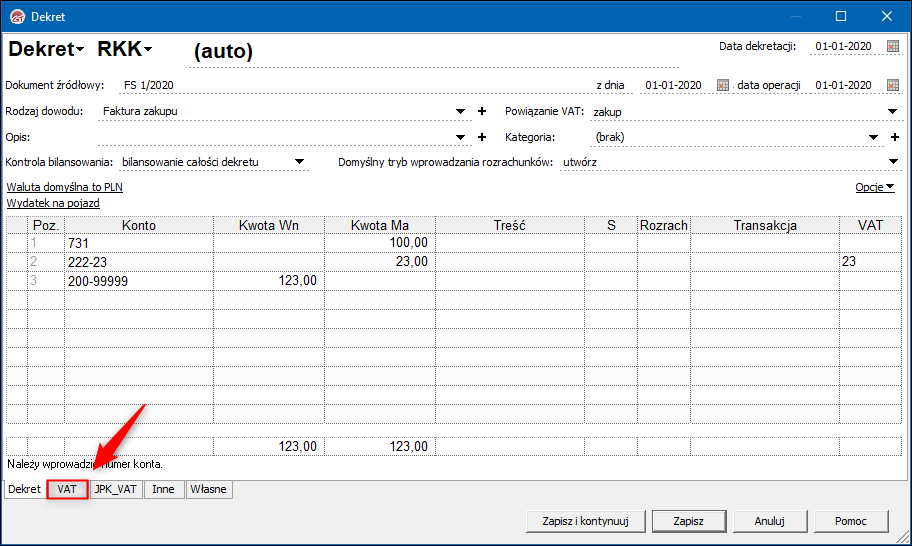This screenshot has height=546, width=912.
Task: Open the Opcje menu
Action: pyautogui.click(x=875, y=187)
